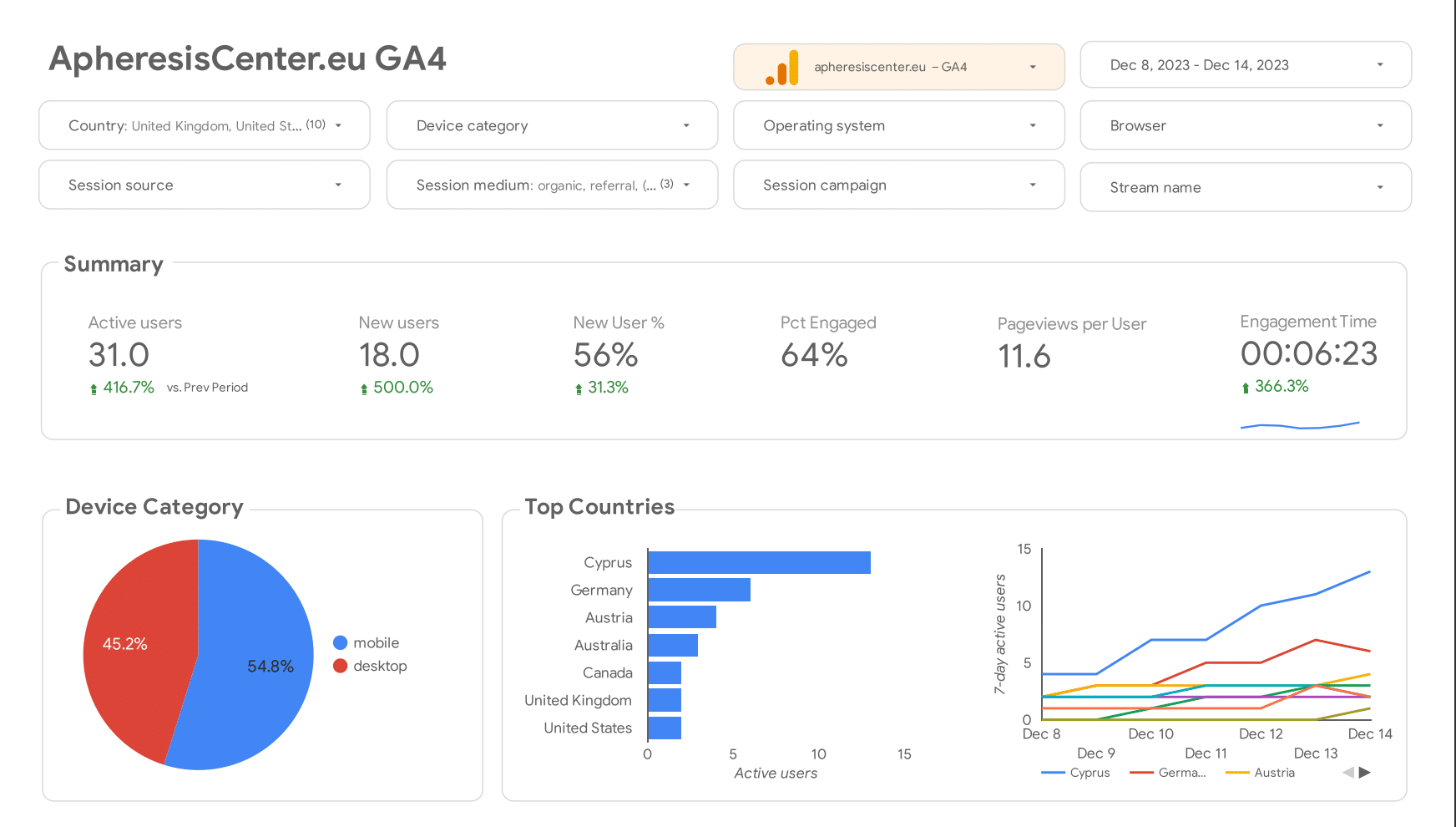Screen dimensions: 1456x827
Task: Expand the Session campaign filter
Action: pos(899,185)
